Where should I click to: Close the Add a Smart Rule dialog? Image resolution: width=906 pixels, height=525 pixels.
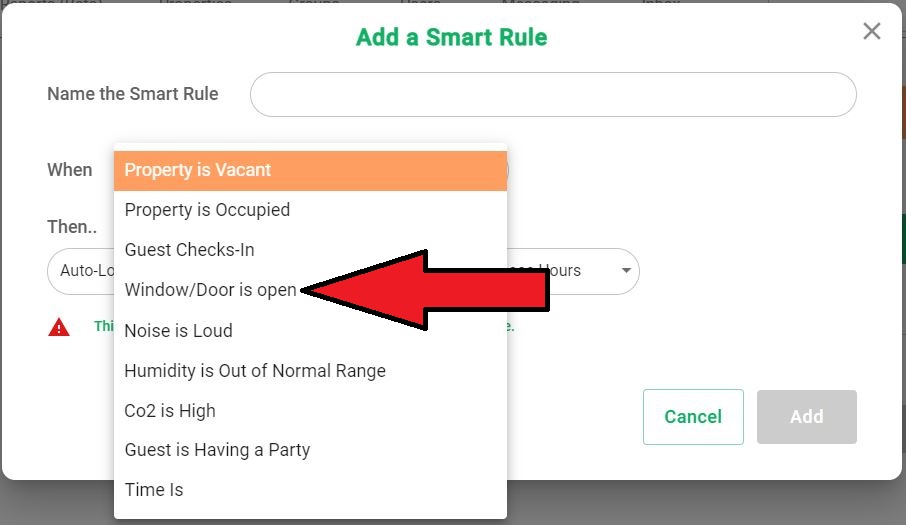[871, 31]
